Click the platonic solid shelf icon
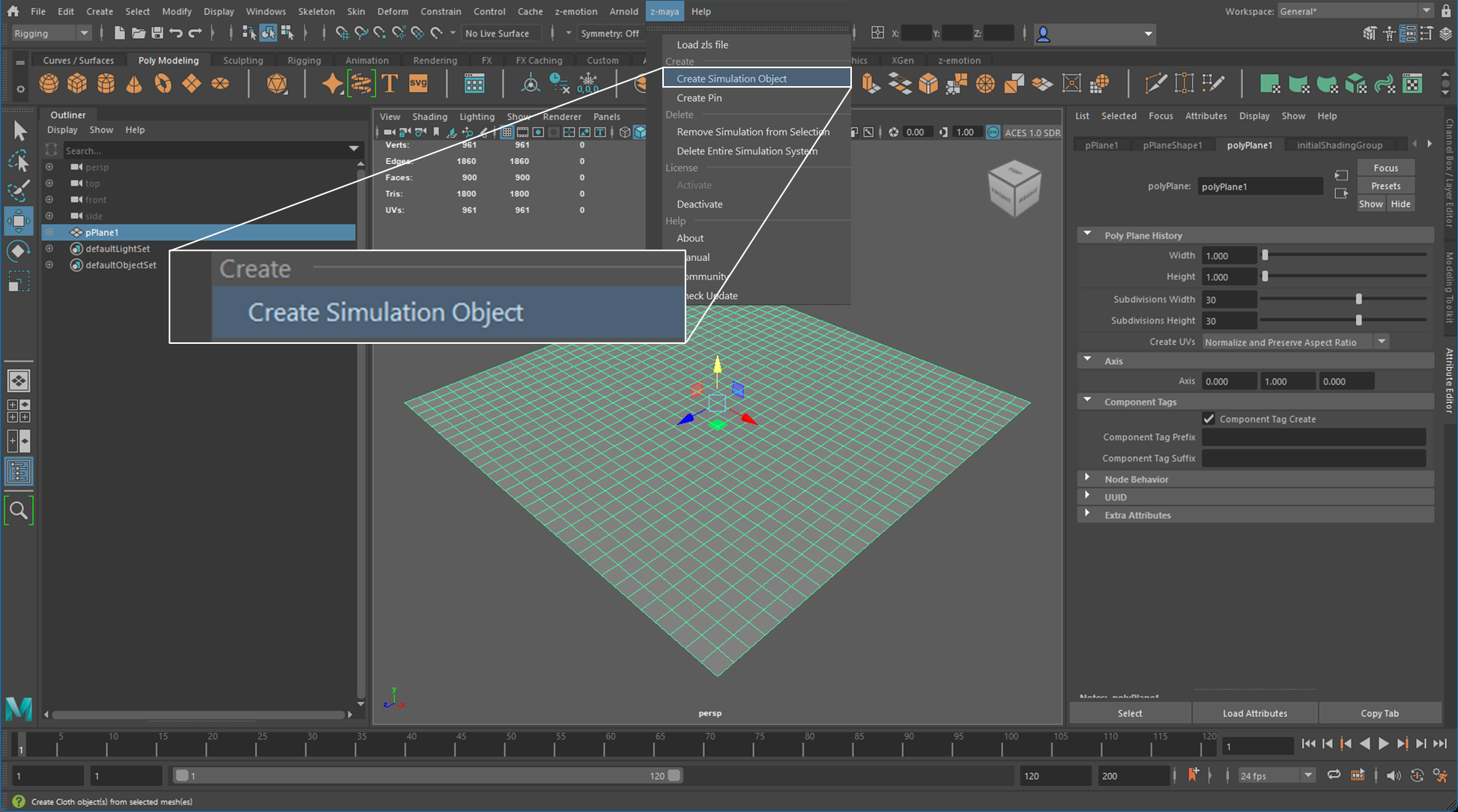This screenshot has height=812, width=1458. coord(276,84)
